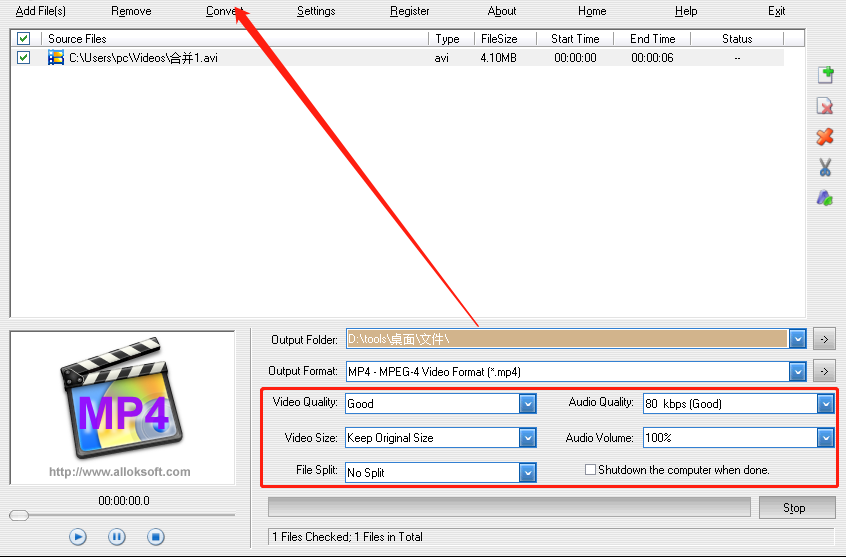The image size is (846, 557).
Task: Open the Video Quality dropdown
Action: coord(528,404)
